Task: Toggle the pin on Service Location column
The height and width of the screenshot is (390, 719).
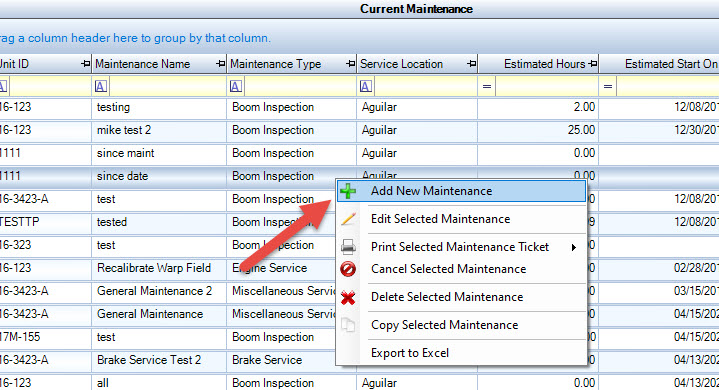Action: pos(471,64)
